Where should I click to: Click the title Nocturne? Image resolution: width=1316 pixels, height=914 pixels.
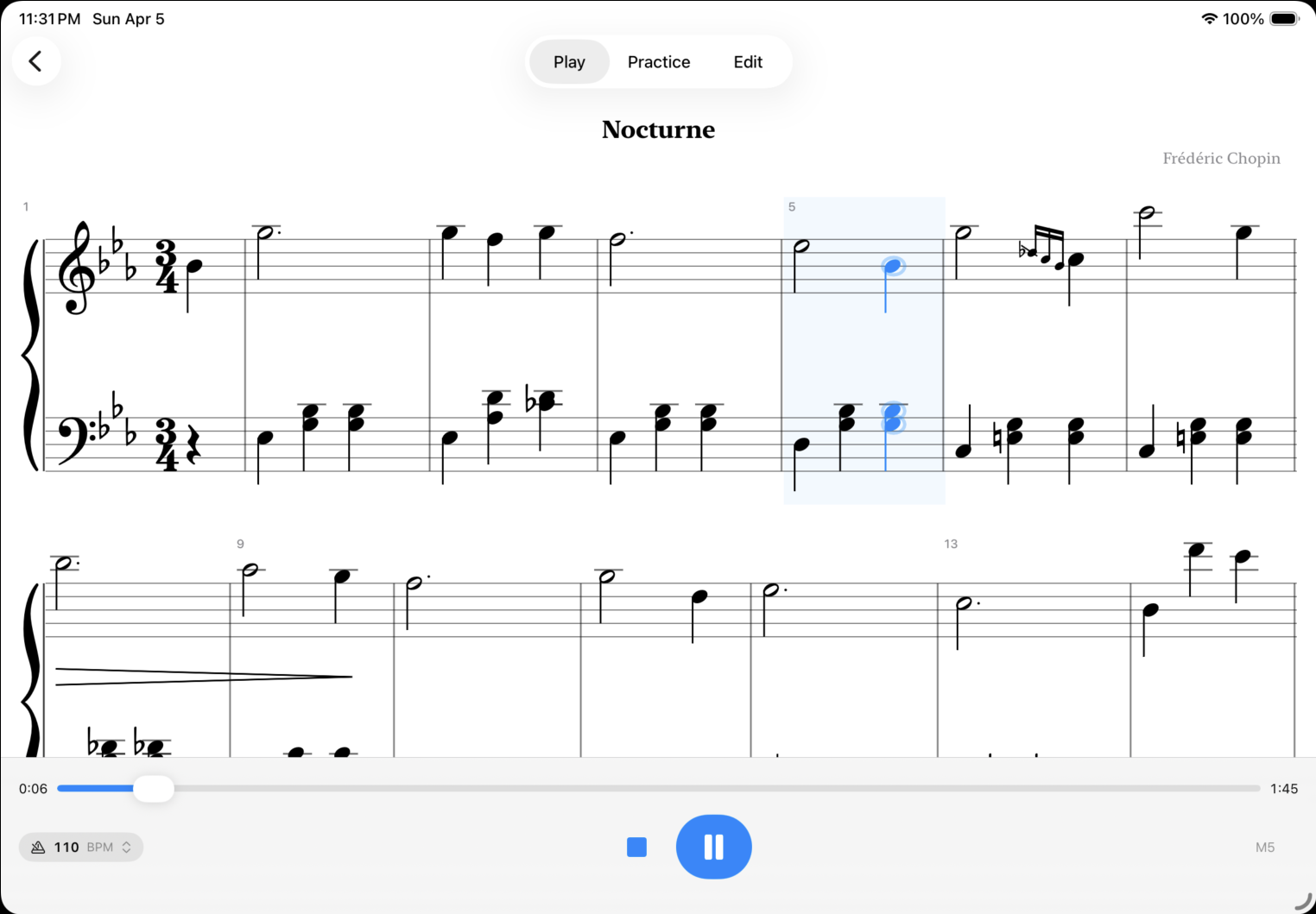(658, 129)
